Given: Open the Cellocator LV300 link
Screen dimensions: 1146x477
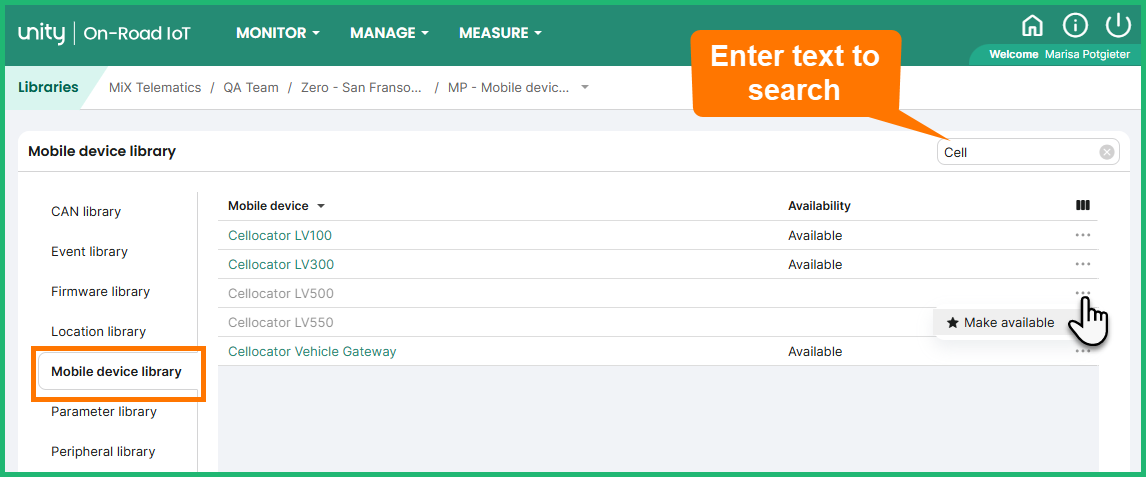Looking at the screenshot, I should tap(281, 264).
